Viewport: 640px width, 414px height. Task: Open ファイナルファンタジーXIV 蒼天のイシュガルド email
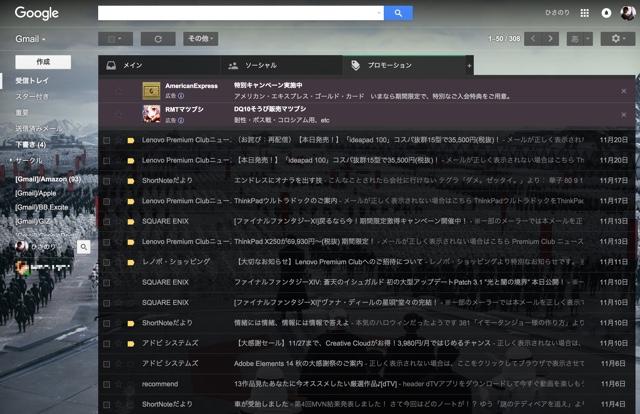pos(367,283)
